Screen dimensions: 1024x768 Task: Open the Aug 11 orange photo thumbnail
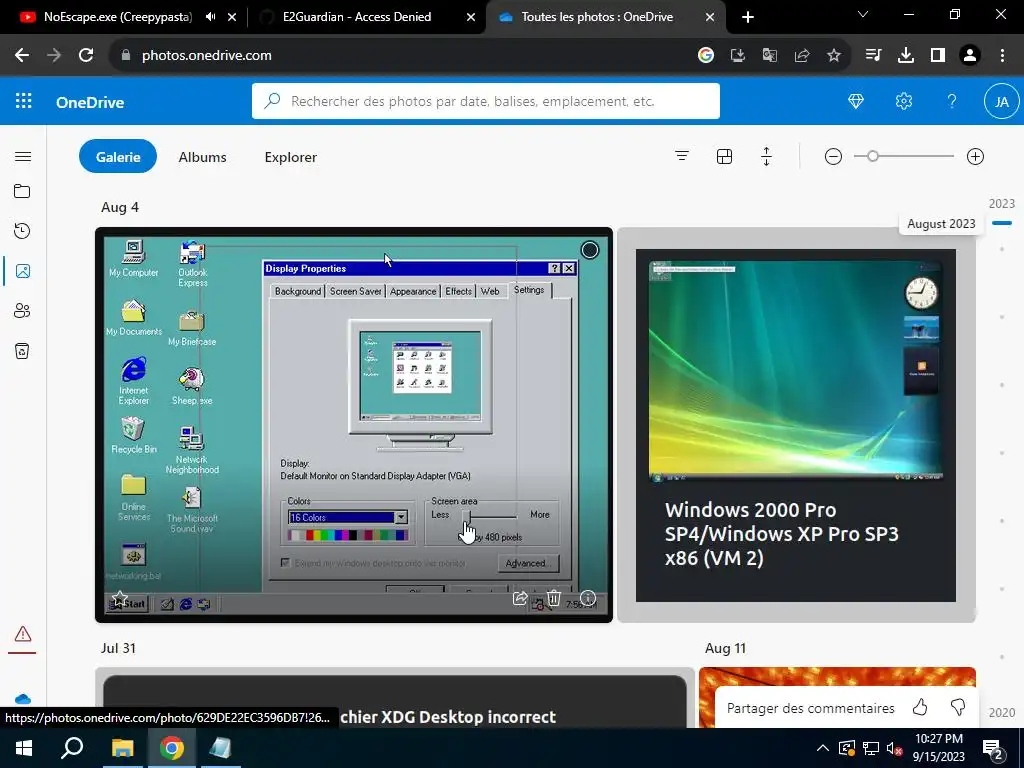837,697
